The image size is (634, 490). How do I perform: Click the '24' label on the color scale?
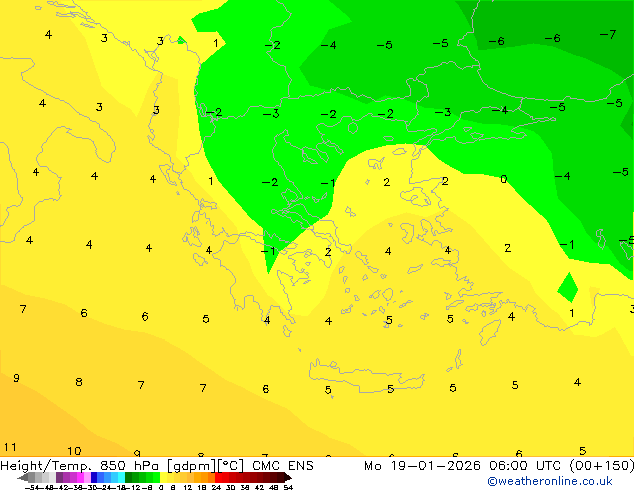(x=216, y=487)
